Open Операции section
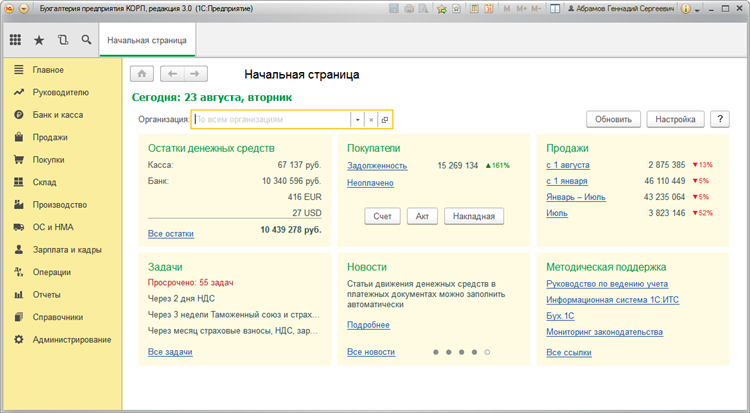 tap(52, 272)
